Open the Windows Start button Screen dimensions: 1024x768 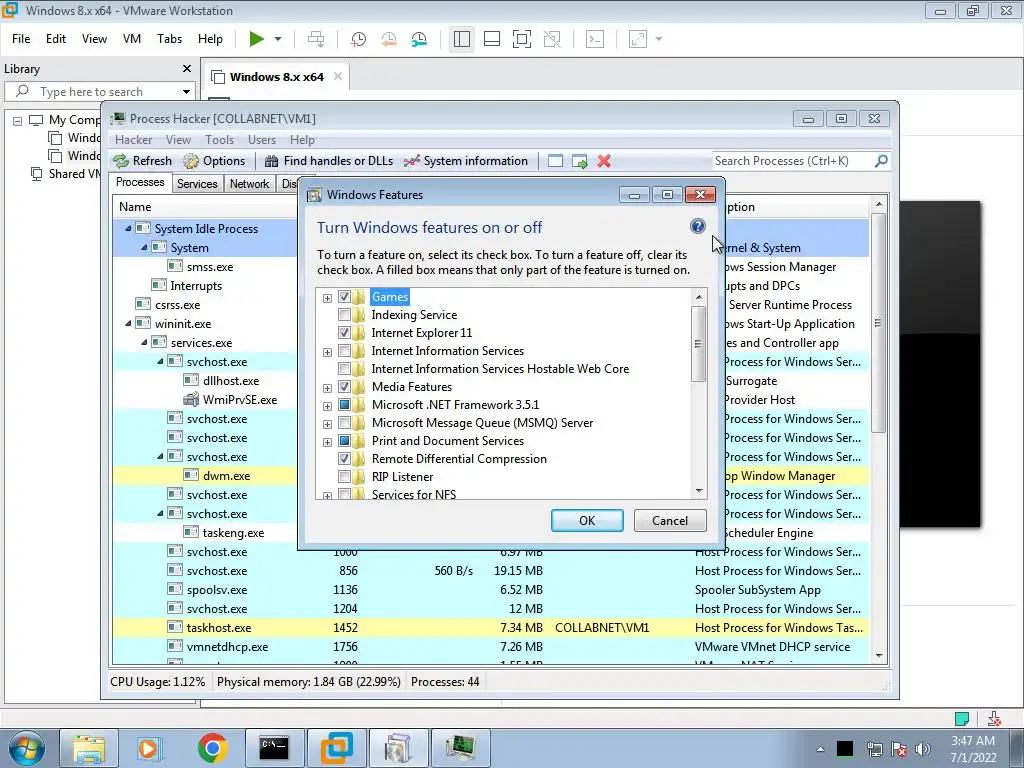coord(27,748)
